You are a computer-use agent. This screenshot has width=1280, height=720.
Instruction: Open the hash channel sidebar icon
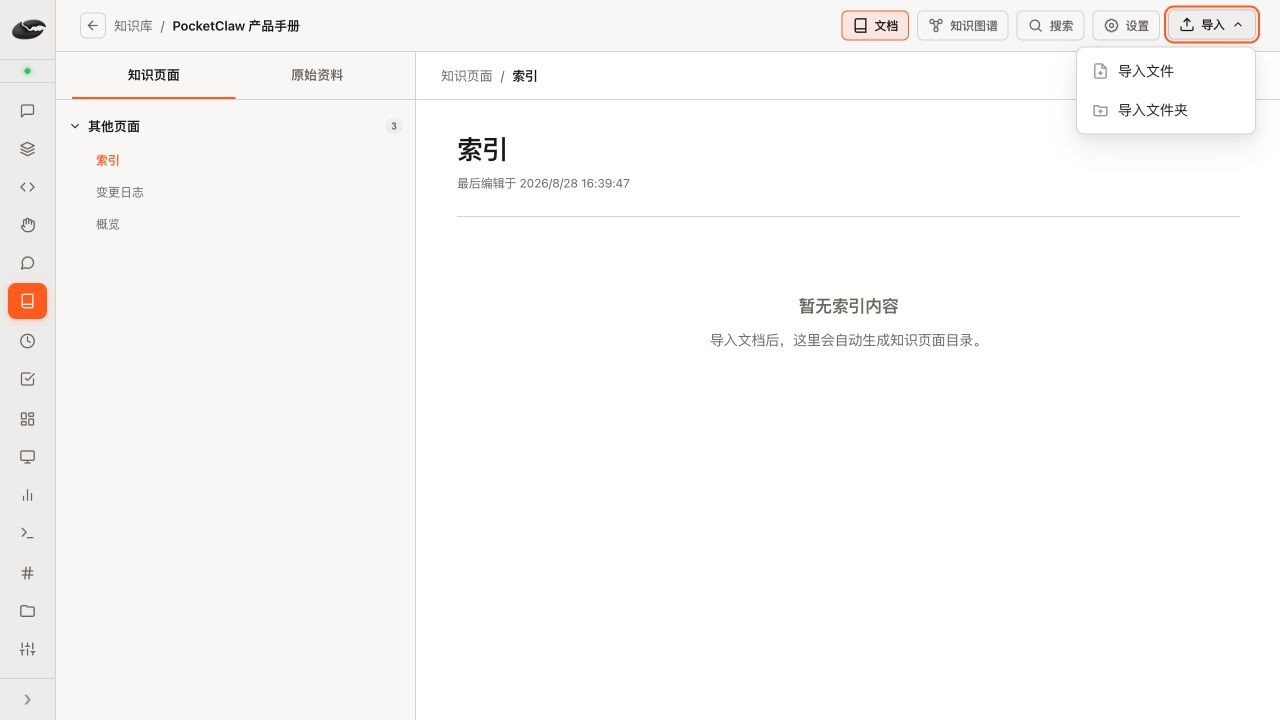(x=27, y=573)
